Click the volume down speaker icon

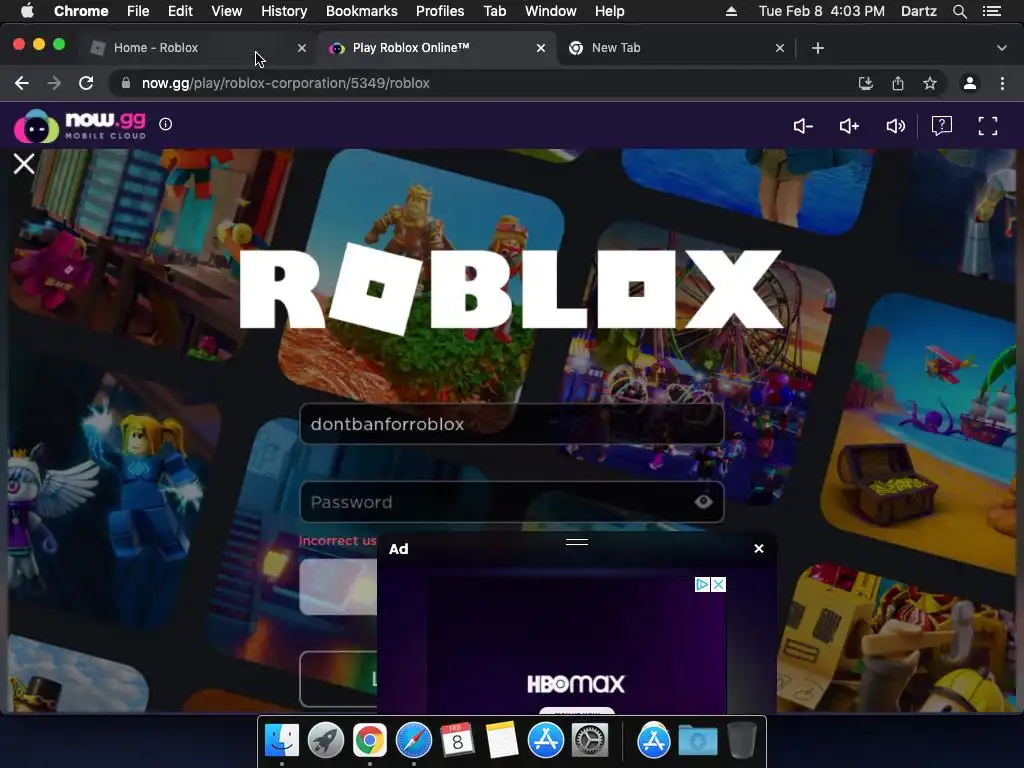(803, 126)
